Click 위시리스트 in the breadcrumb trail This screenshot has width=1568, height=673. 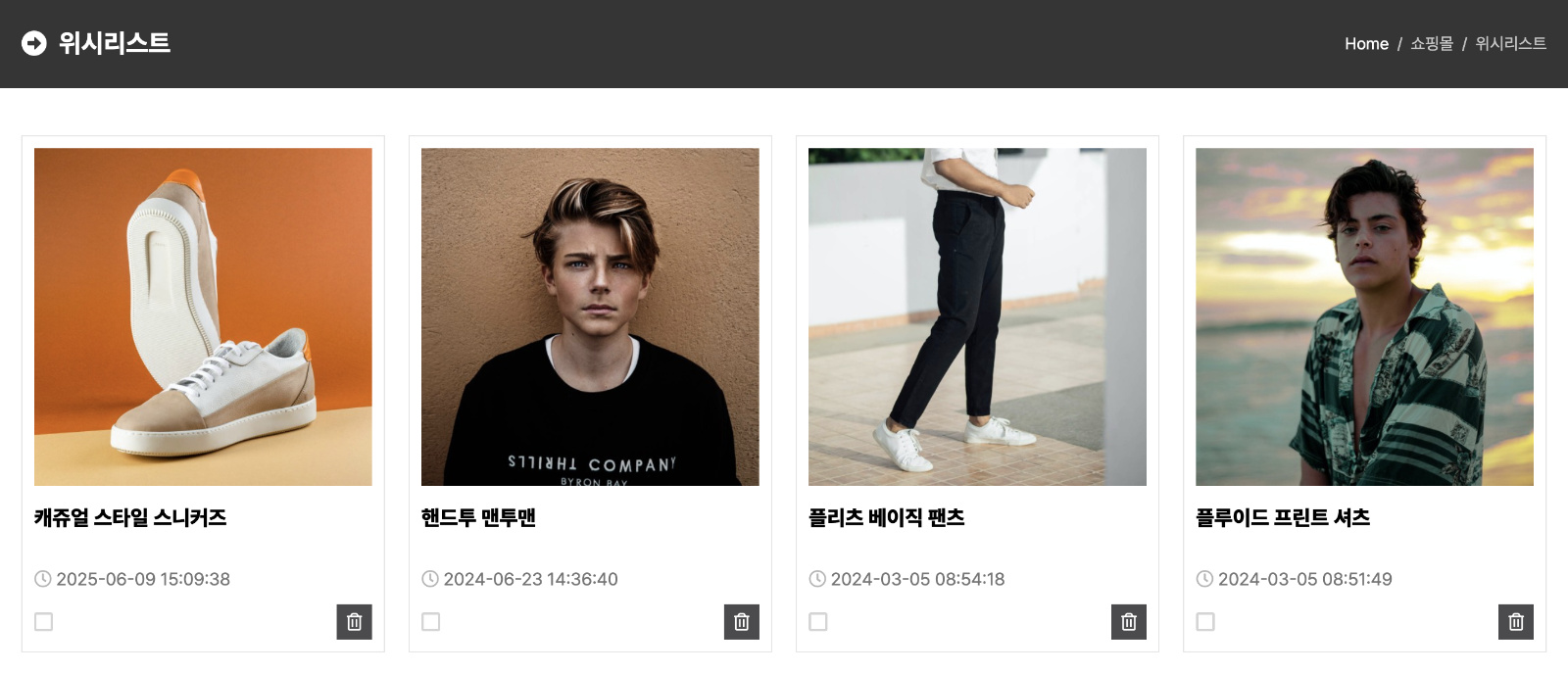[1510, 44]
